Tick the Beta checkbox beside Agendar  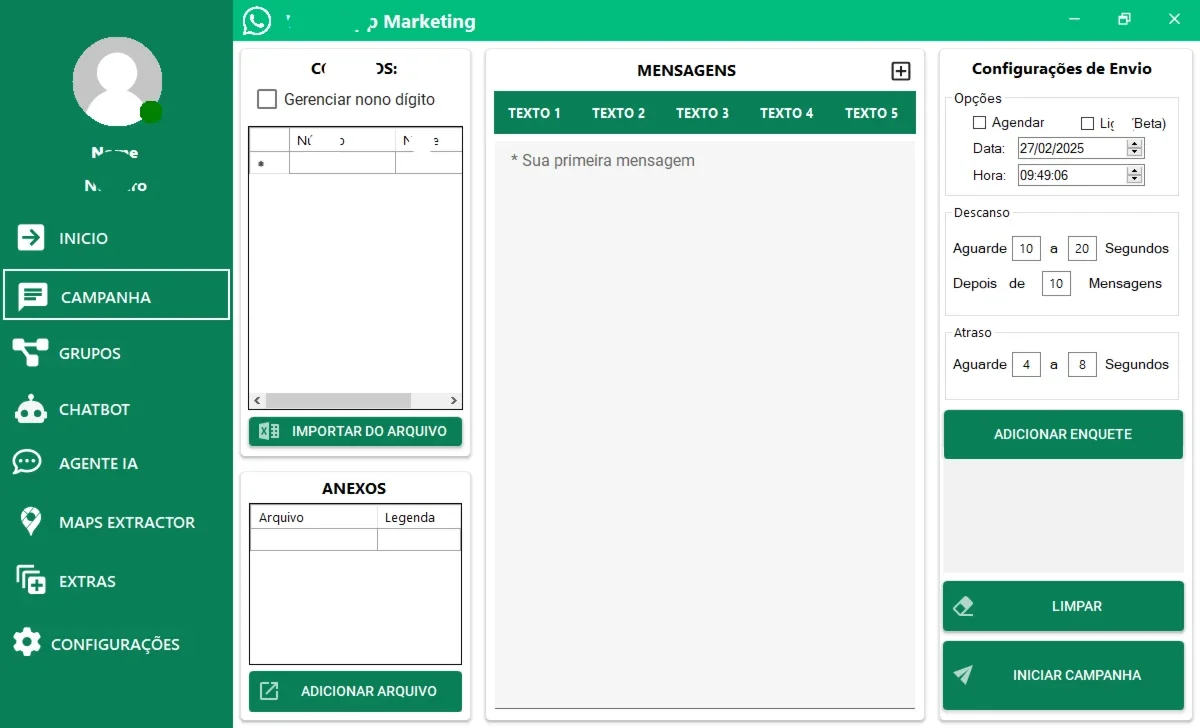(1088, 124)
